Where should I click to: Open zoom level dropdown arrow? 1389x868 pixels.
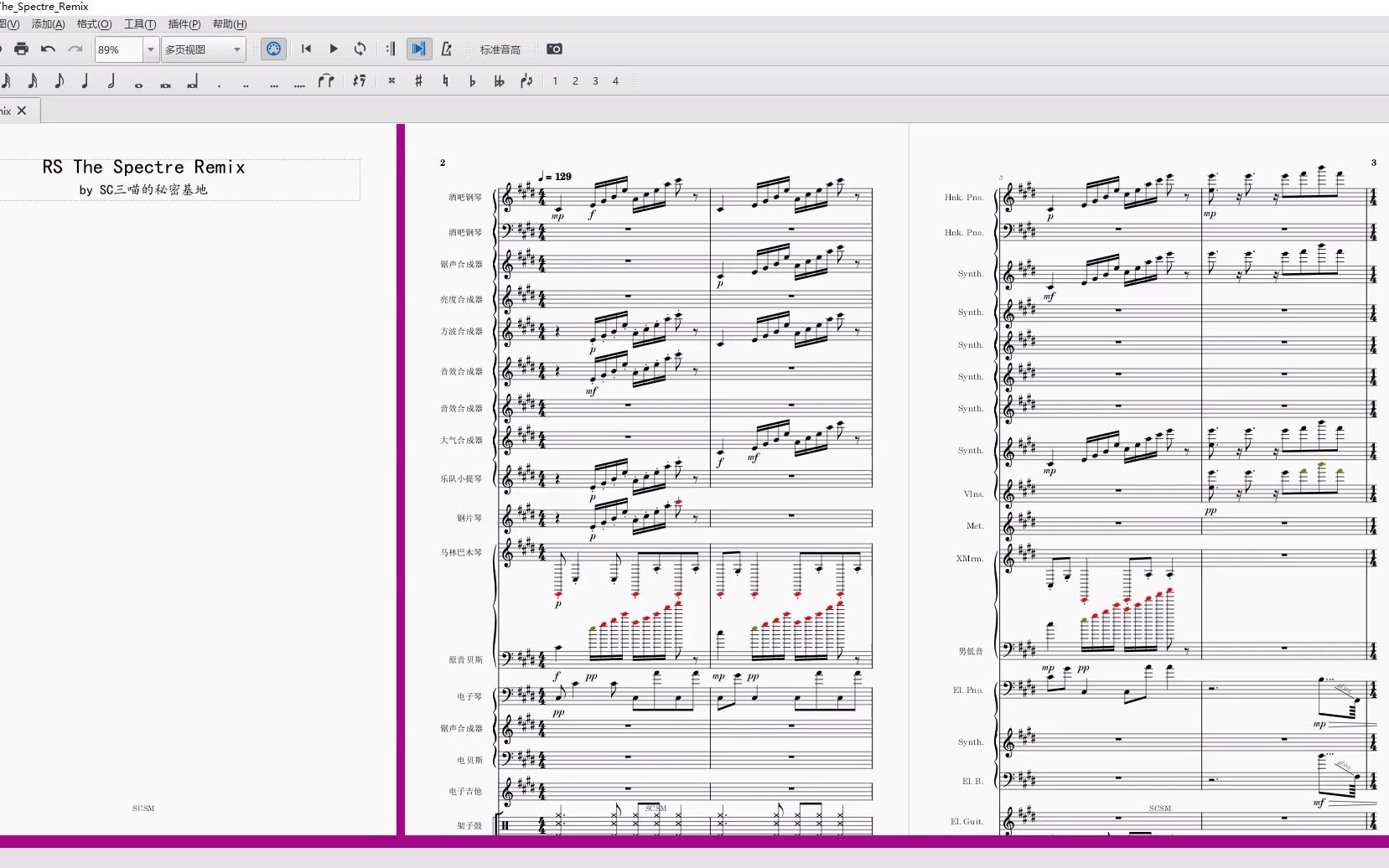[151, 49]
